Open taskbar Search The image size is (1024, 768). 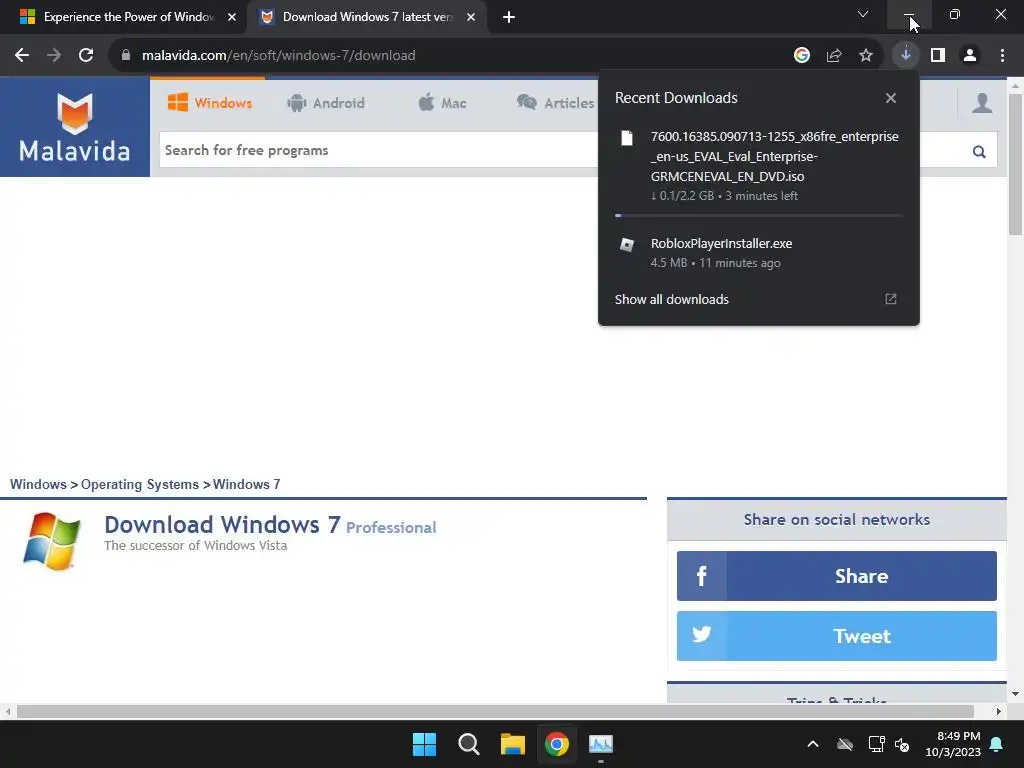(469, 744)
